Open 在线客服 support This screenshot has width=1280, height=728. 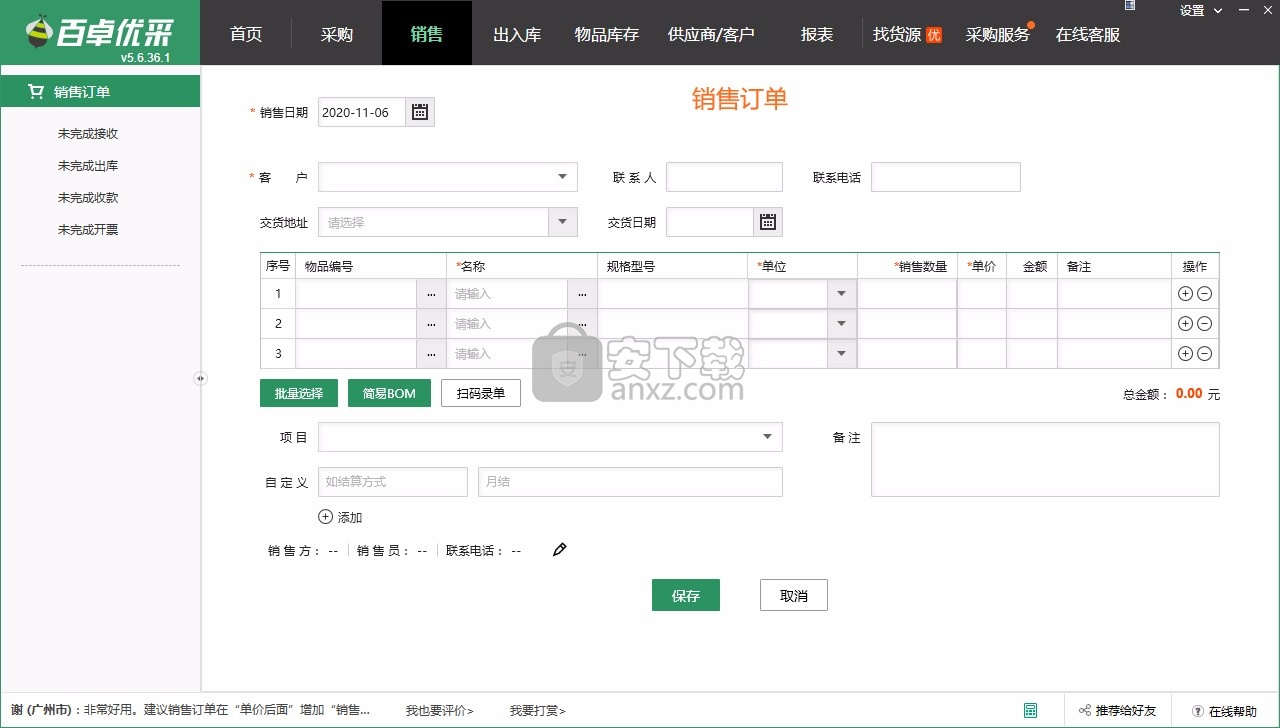tap(1088, 34)
